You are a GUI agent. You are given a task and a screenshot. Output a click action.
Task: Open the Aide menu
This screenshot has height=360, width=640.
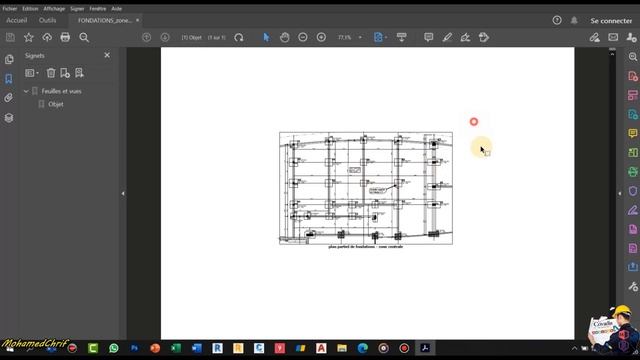tap(117, 9)
